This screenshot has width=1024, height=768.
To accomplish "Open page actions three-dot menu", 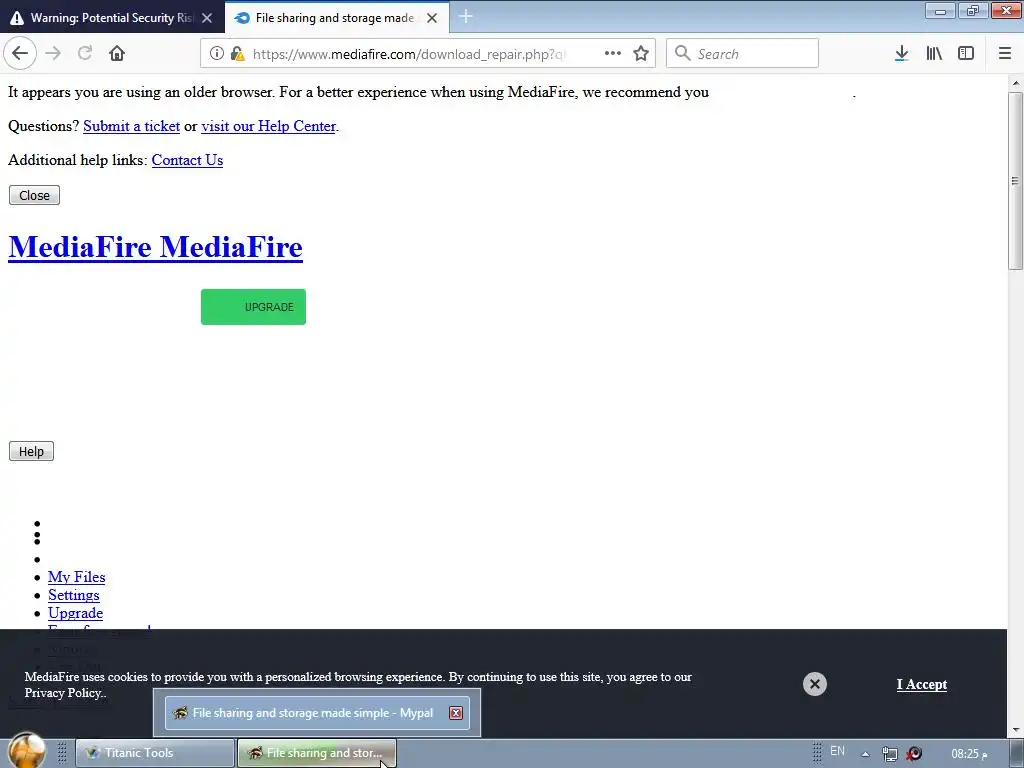I will click(613, 54).
